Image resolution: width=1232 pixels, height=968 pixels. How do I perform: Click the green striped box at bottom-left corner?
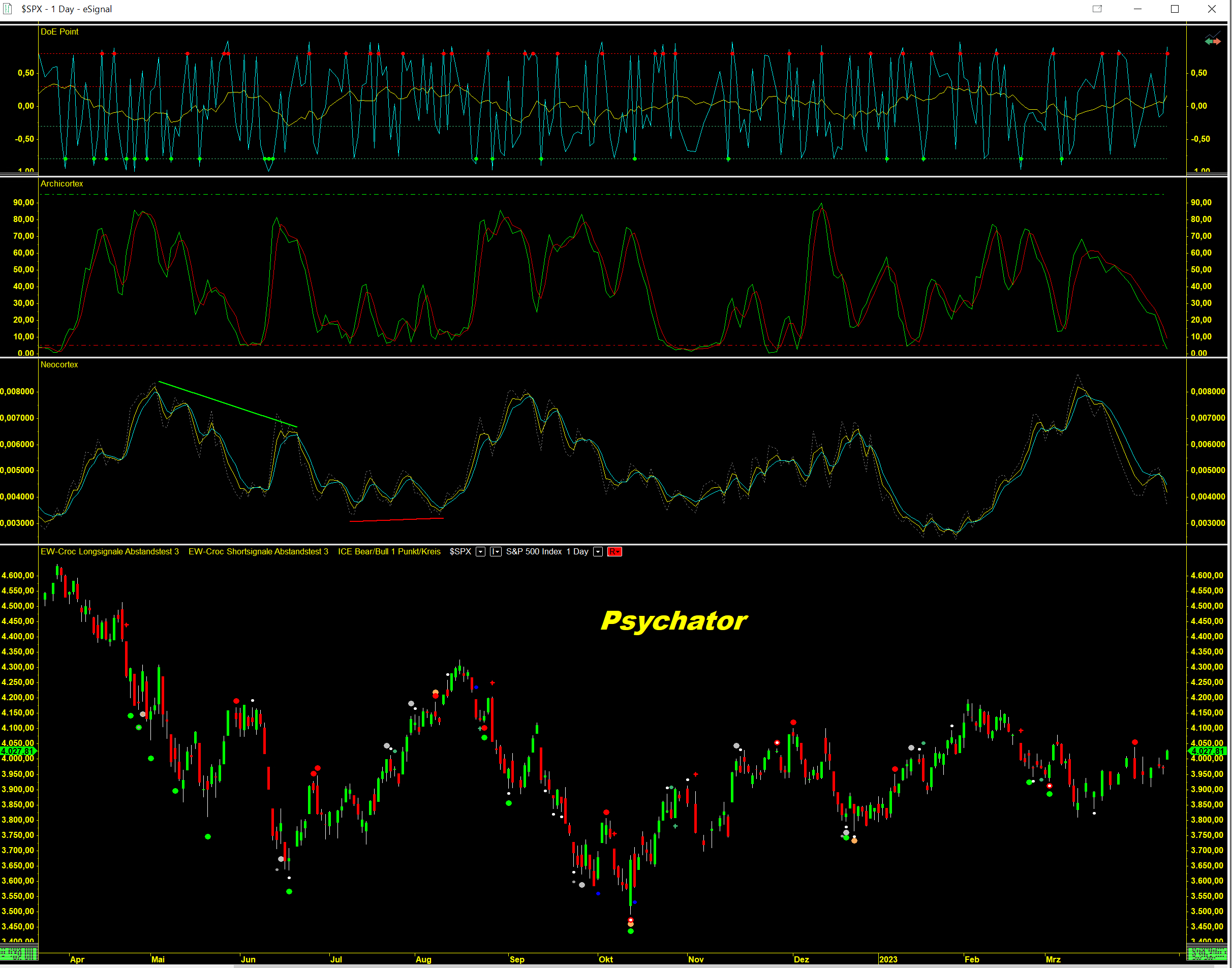19,954
